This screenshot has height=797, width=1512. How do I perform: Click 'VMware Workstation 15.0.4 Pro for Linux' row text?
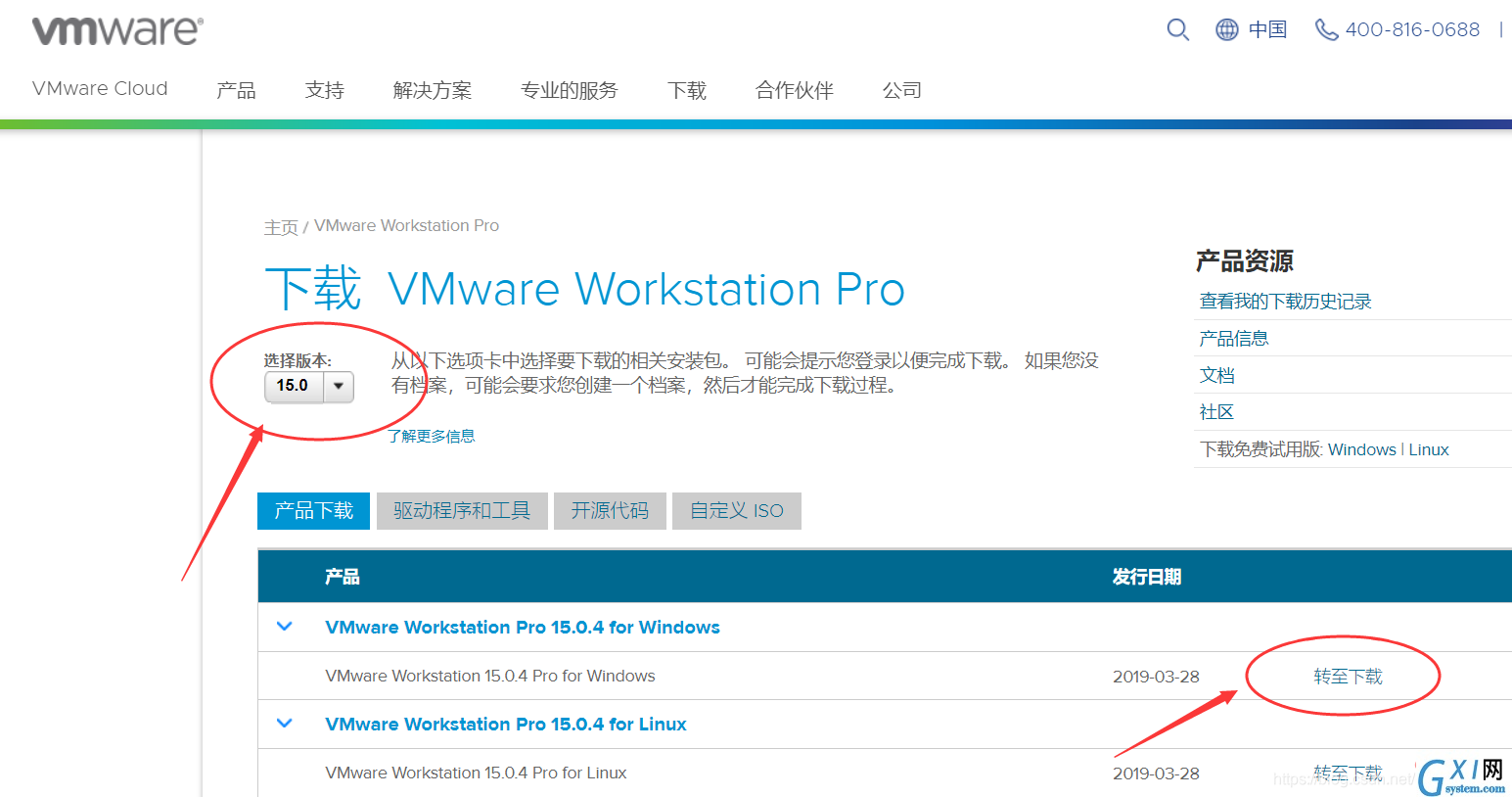[476, 774]
